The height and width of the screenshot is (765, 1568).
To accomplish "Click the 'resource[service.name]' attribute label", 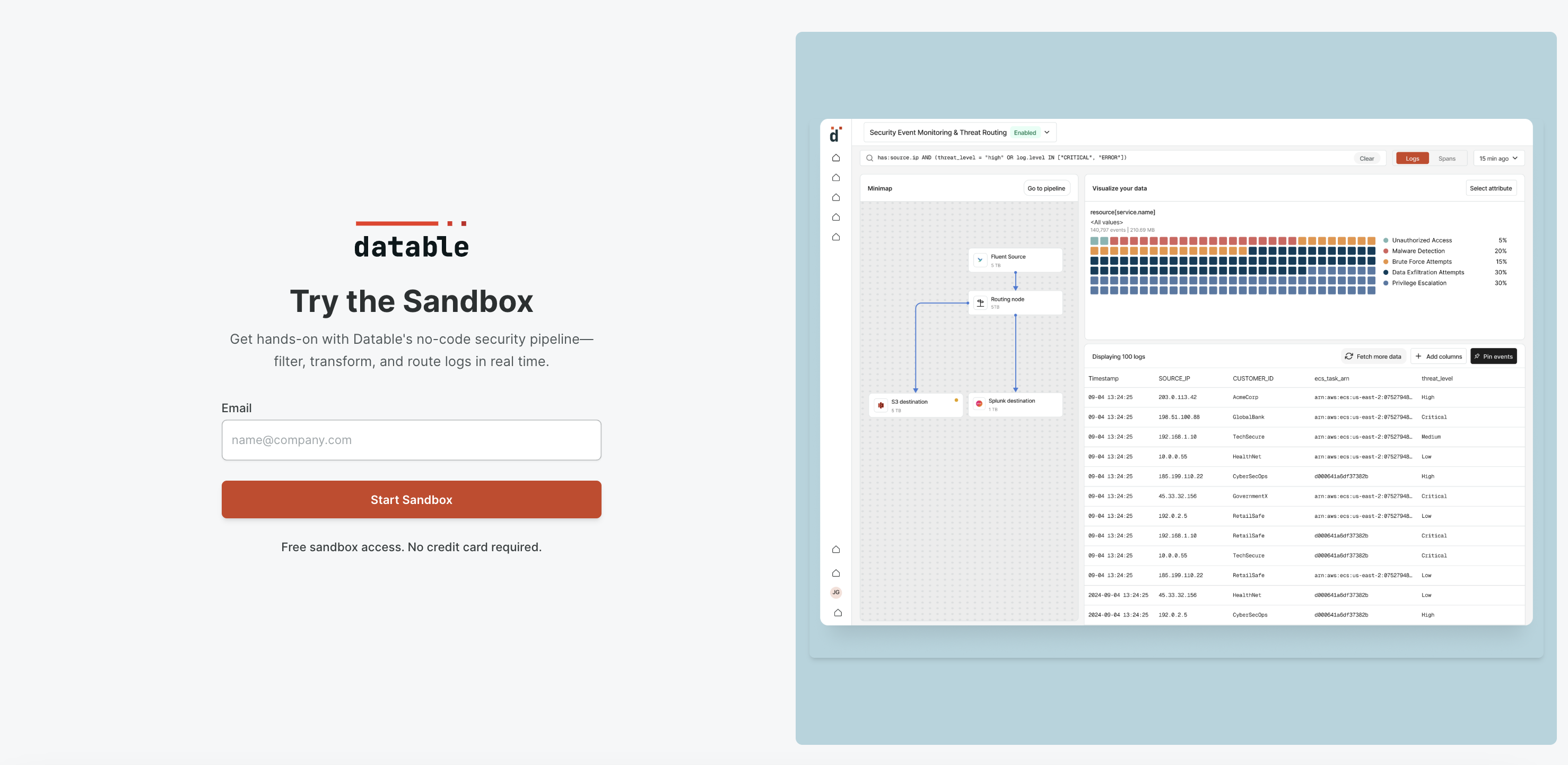I will tap(1122, 212).
